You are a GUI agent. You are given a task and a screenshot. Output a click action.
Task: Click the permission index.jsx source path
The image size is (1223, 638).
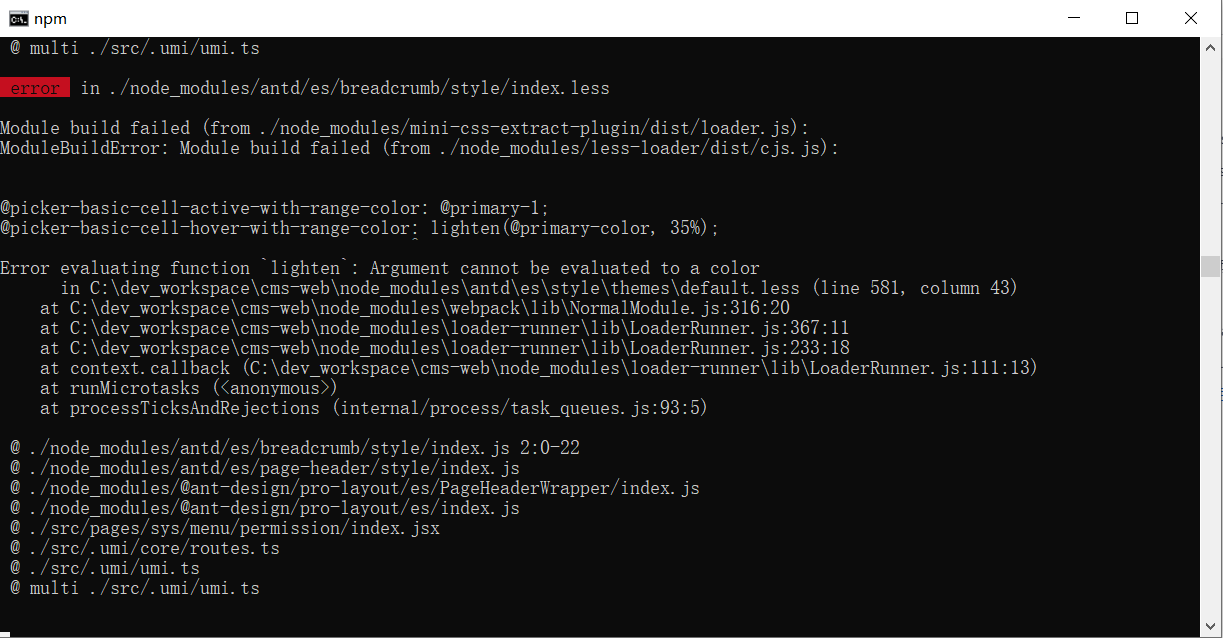(x=225, y=527)
